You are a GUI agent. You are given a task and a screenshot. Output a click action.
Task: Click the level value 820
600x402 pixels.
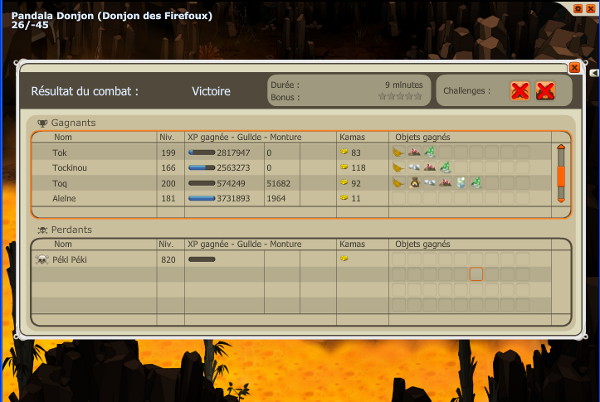pyautogui.click(x=168, y=260)
